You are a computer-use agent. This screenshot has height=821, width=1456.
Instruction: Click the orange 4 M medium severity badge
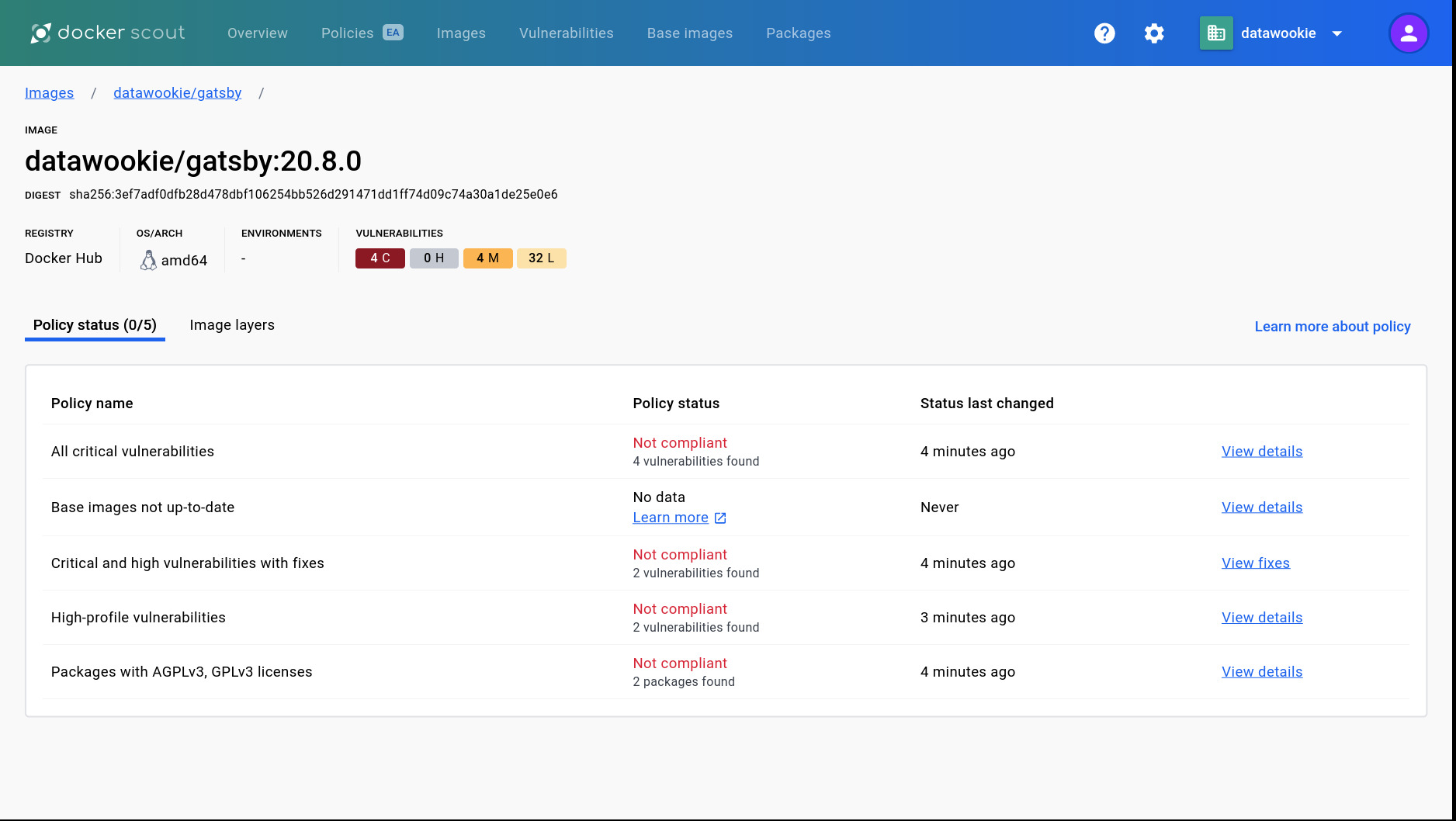pos(487,258)
